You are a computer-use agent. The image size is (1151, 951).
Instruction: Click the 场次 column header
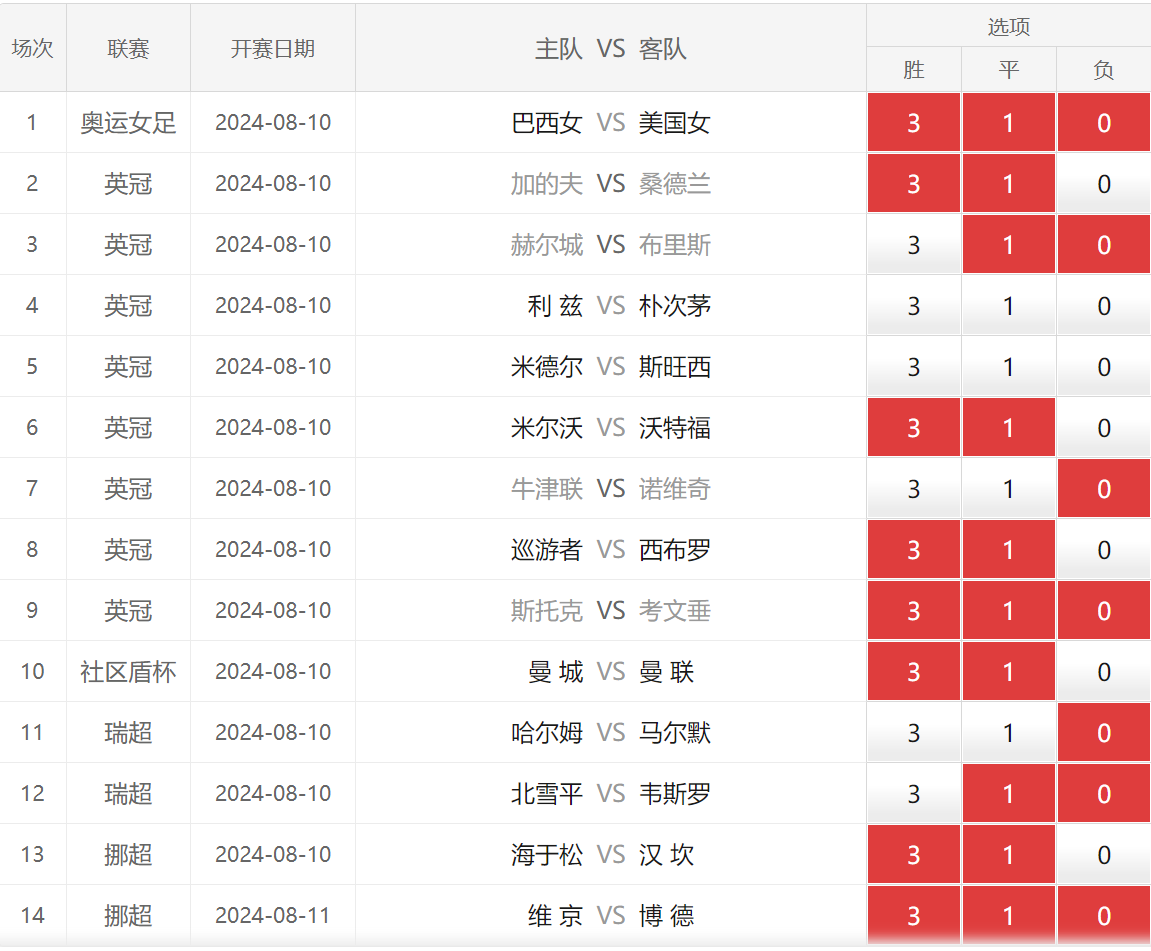(x=33, y=48)
